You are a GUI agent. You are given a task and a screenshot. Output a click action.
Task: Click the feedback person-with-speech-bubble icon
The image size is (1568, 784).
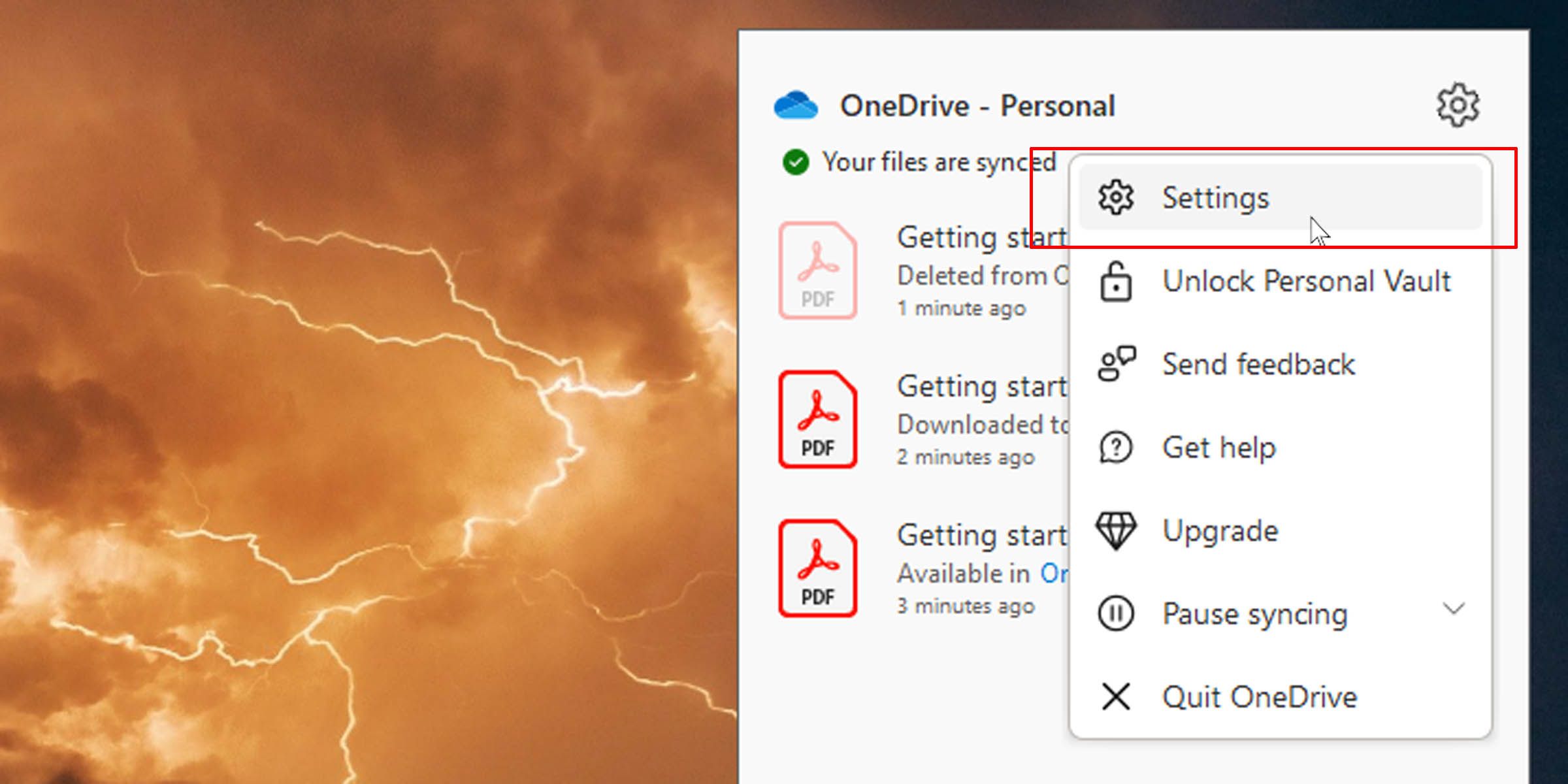1115,364
